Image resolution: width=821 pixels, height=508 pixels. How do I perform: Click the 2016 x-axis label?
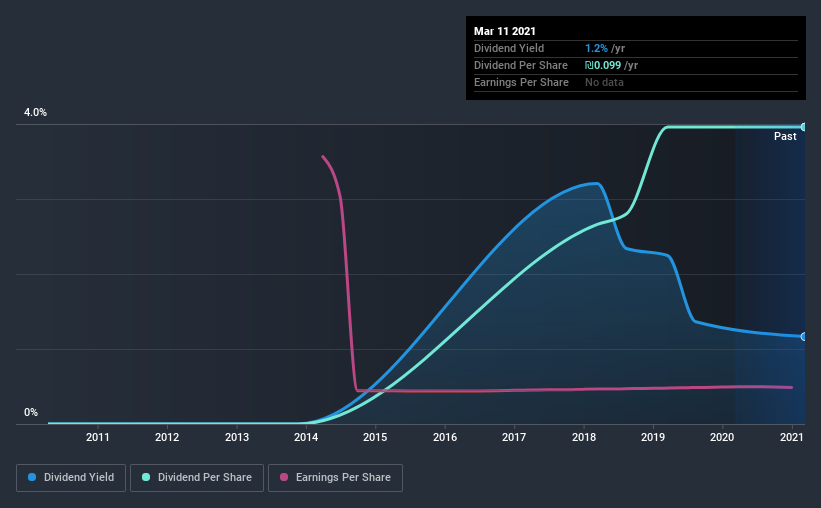445,437
